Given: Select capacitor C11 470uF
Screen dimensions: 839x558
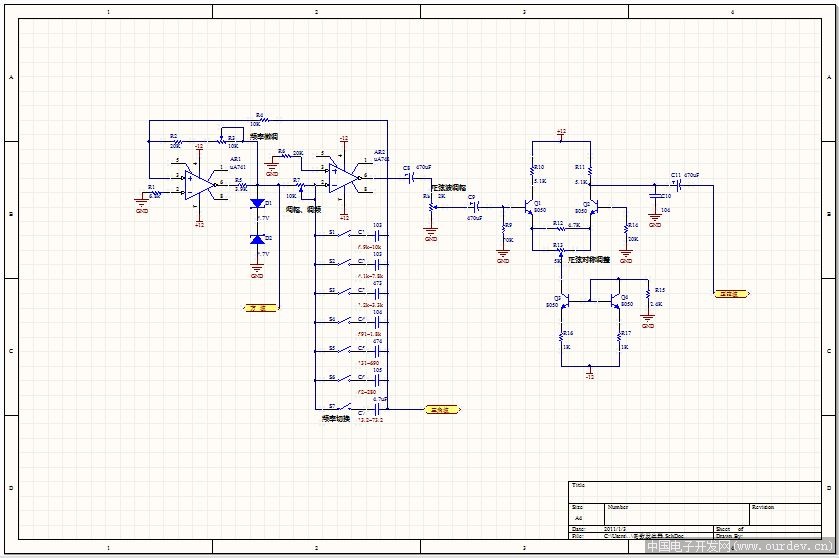Looking at the screenshot, I should (677, 184).
